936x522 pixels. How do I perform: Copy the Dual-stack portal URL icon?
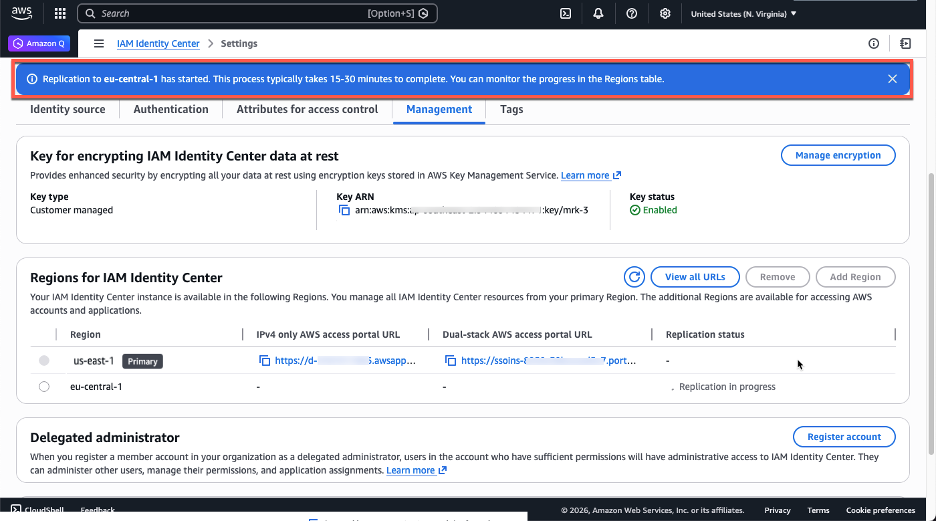point(451,361)
